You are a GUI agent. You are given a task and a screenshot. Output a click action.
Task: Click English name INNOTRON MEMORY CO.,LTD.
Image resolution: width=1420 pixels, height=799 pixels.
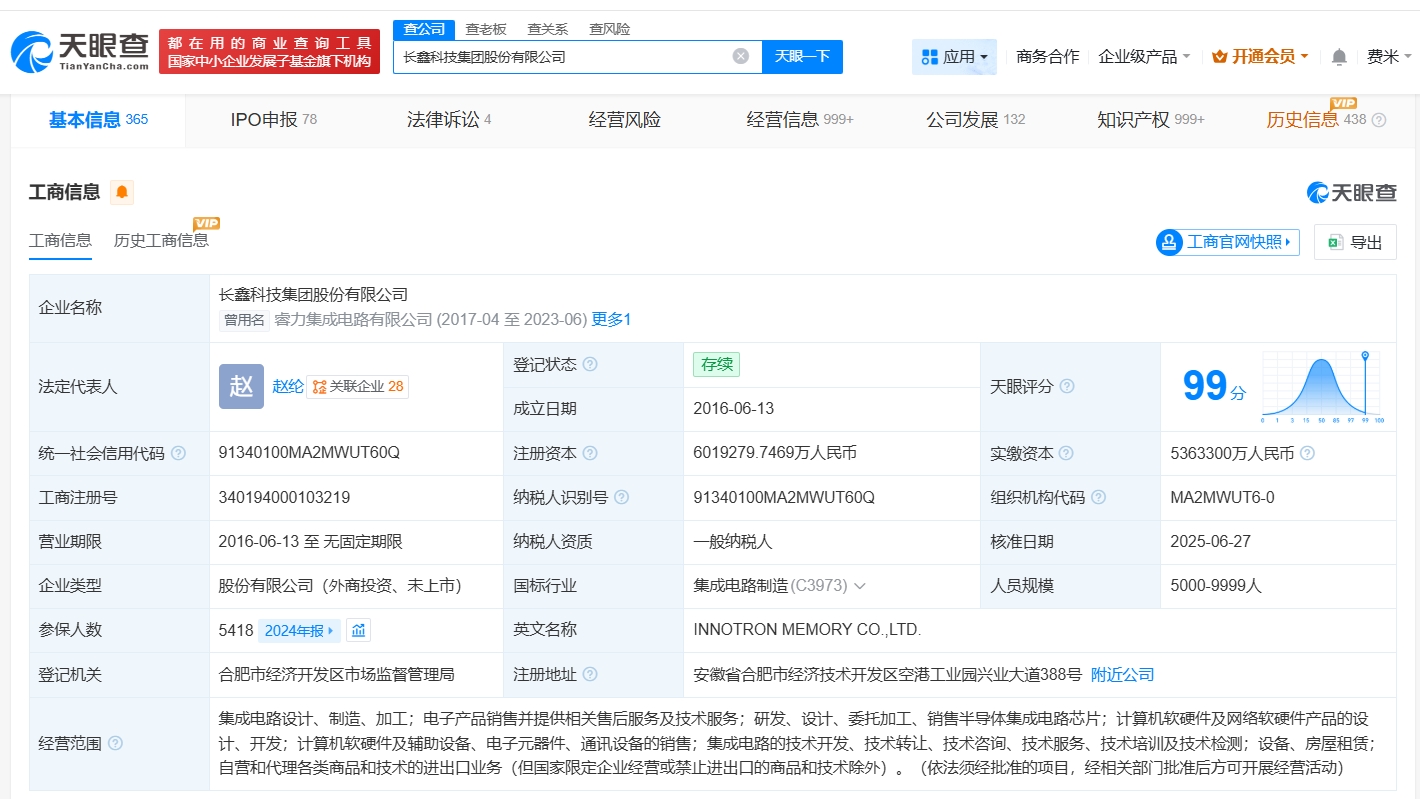point(807,630)
